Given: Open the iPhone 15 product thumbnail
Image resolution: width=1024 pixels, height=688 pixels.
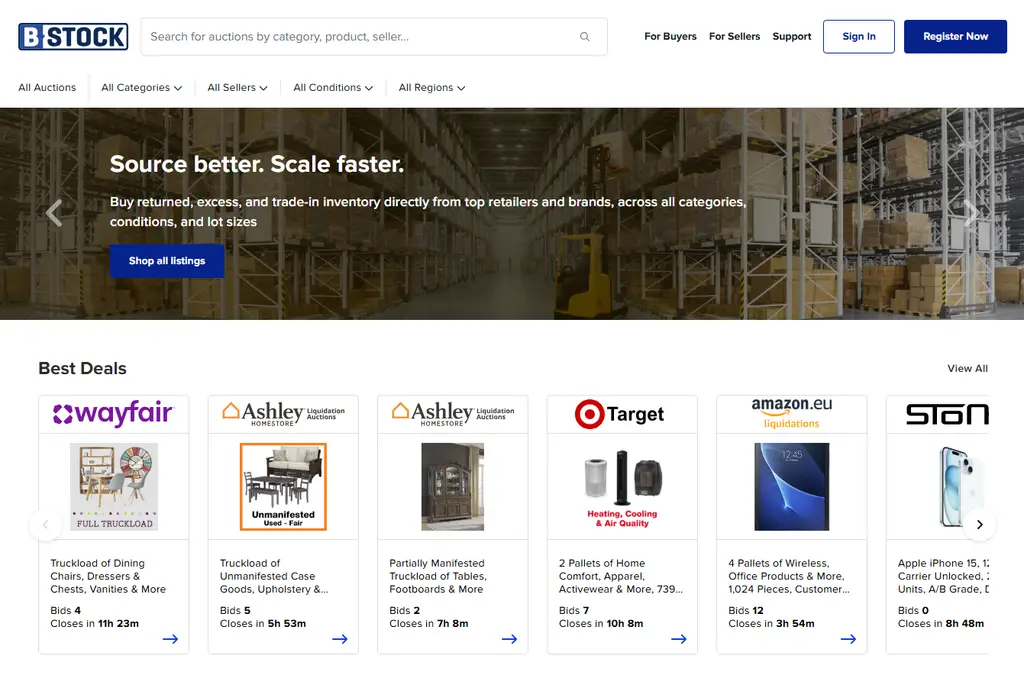Looking at the screenshot, I should [x=959, y=486].
